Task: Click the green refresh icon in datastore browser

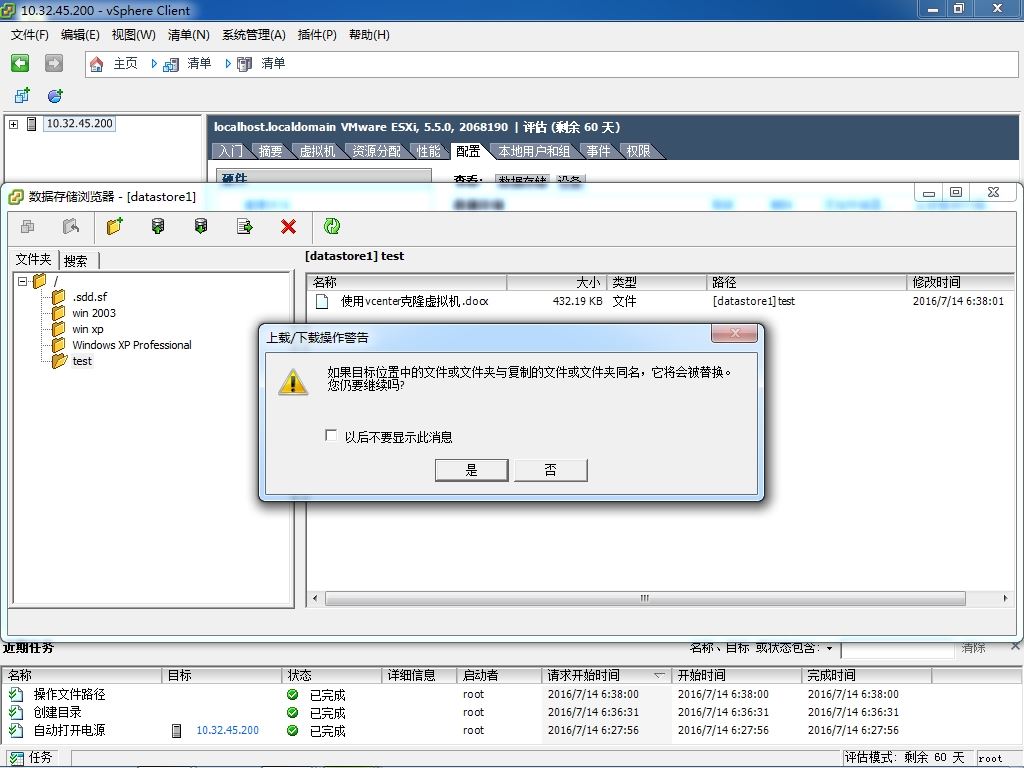Action: 332,227
